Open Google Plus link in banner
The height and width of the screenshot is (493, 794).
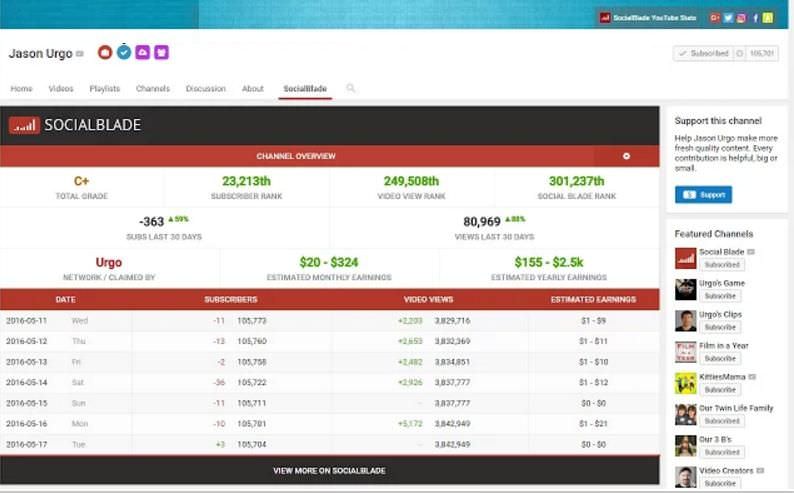click(714, 18)
